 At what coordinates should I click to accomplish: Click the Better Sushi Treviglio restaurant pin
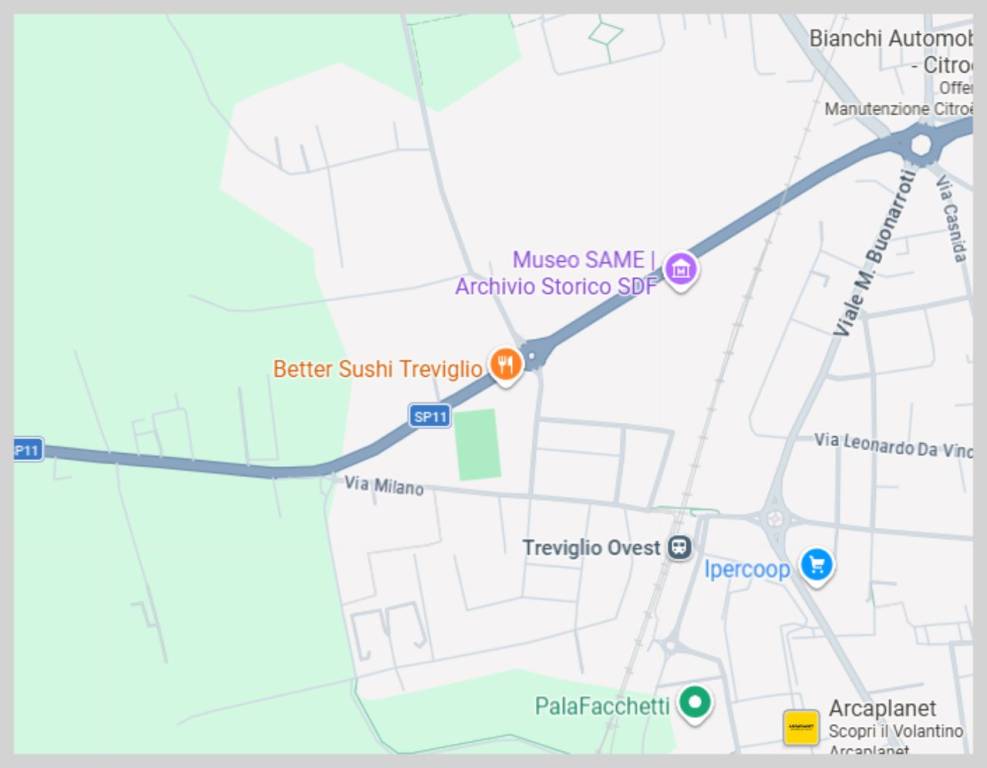pos(505,366)
